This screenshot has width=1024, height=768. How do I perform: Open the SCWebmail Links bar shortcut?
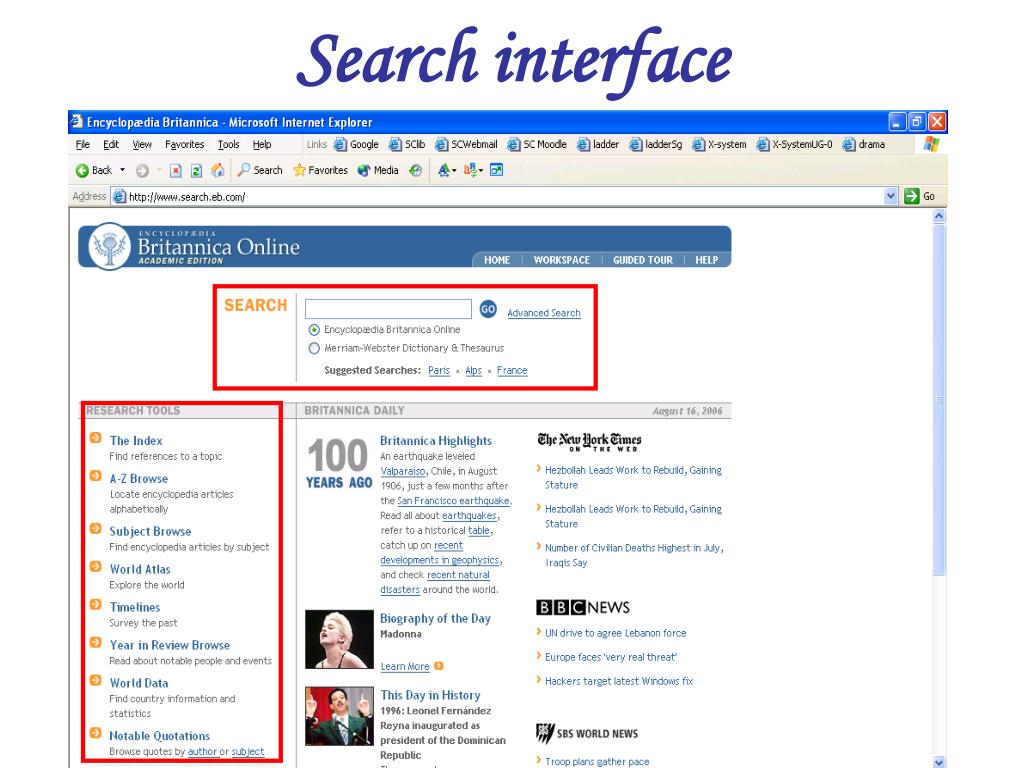[466, 144]
